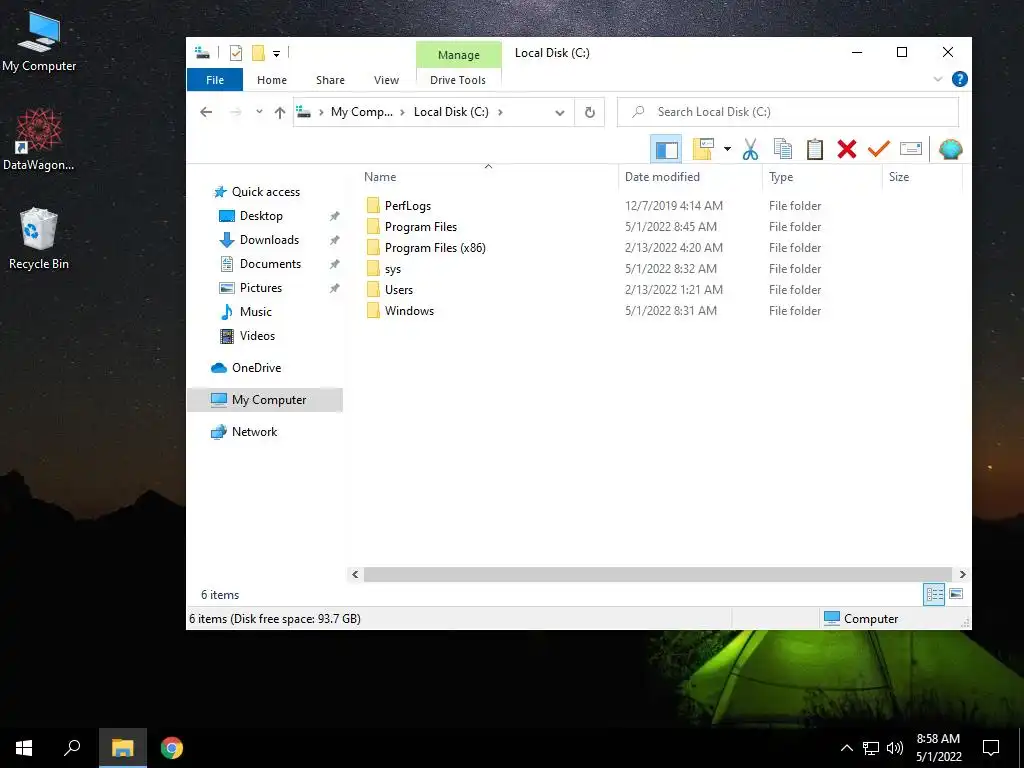Toggle the navigation pane toolbar icon
The image size is (1024, 768).
tap(666, 150)
